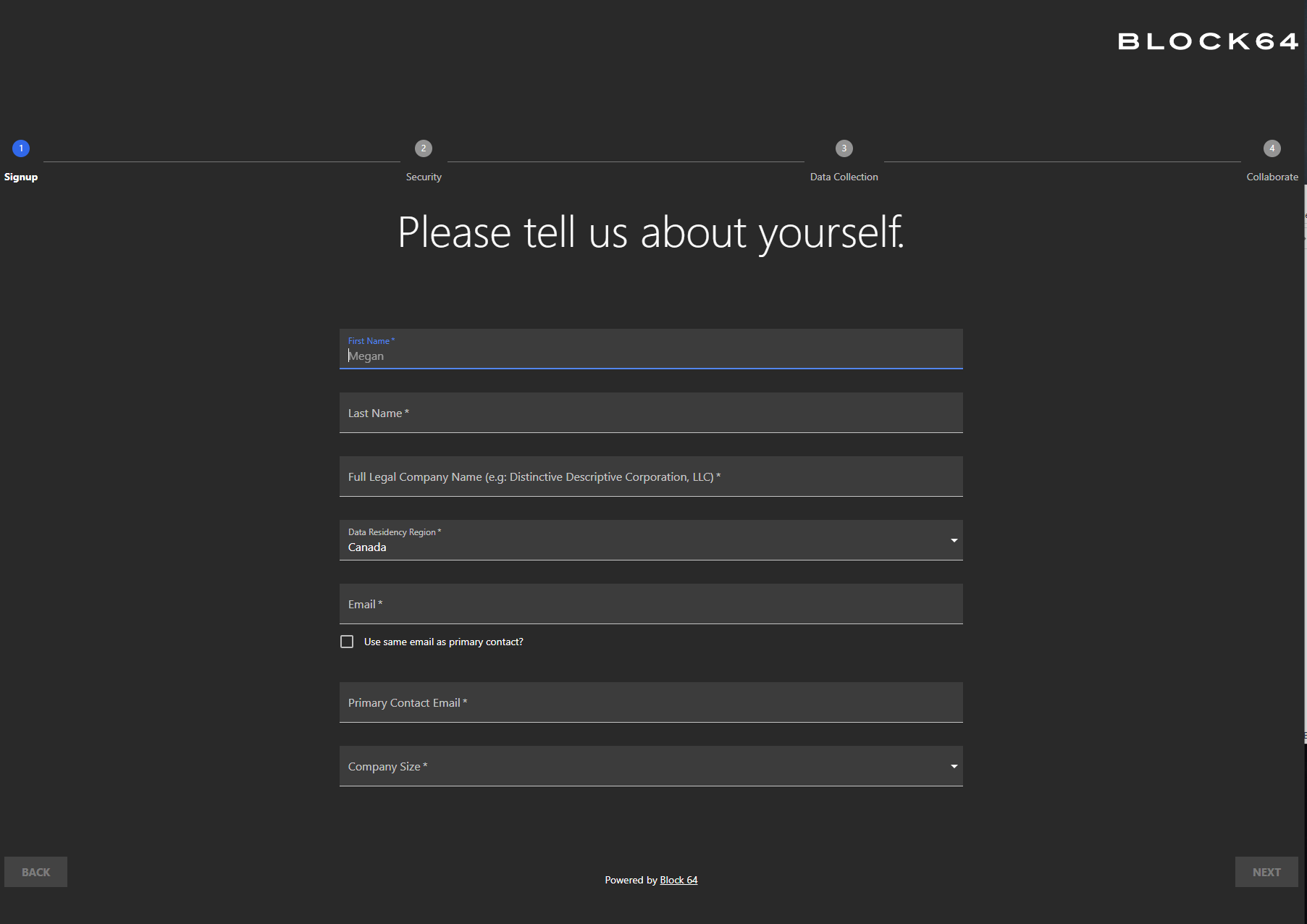Screen dimensions: 1307x924
Task: Open the Data Residency Region dropdown arrow
Action: [954, 540]
